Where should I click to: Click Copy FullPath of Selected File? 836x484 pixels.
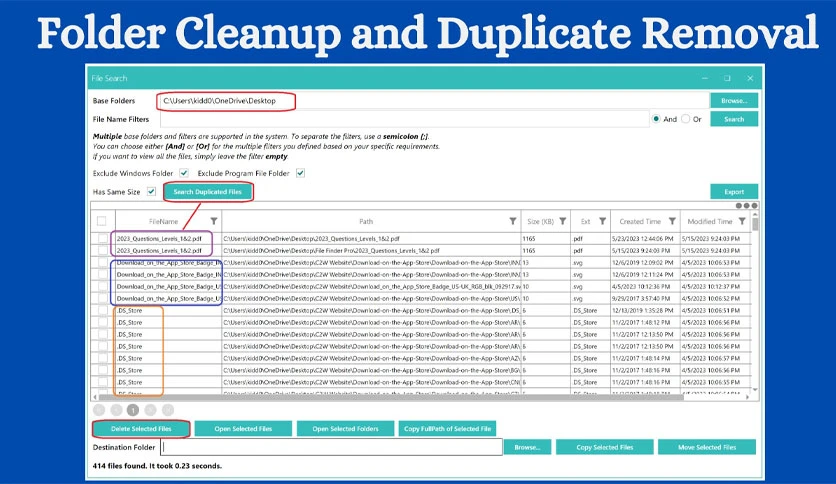pos(447,429)
